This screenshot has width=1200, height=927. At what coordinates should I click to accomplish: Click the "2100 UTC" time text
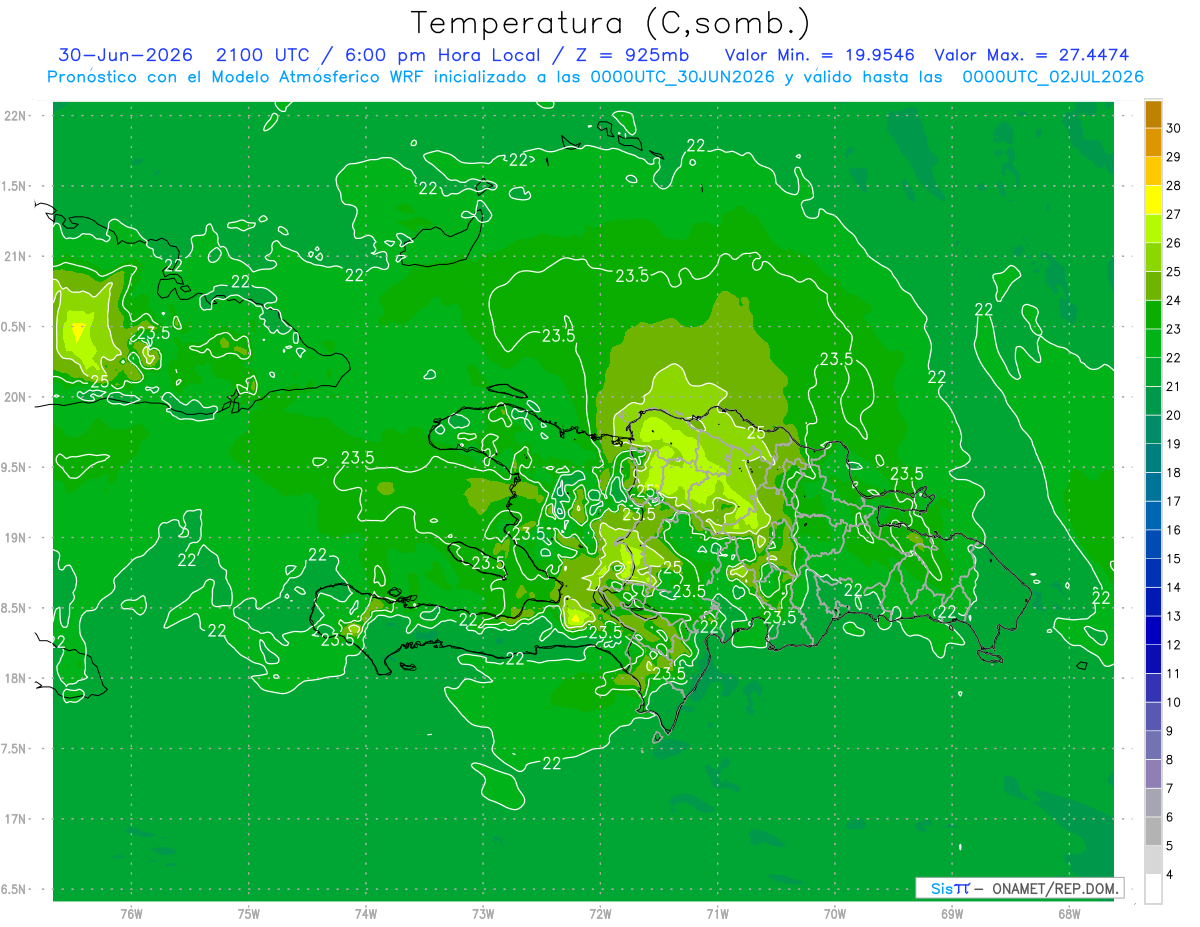263,55
